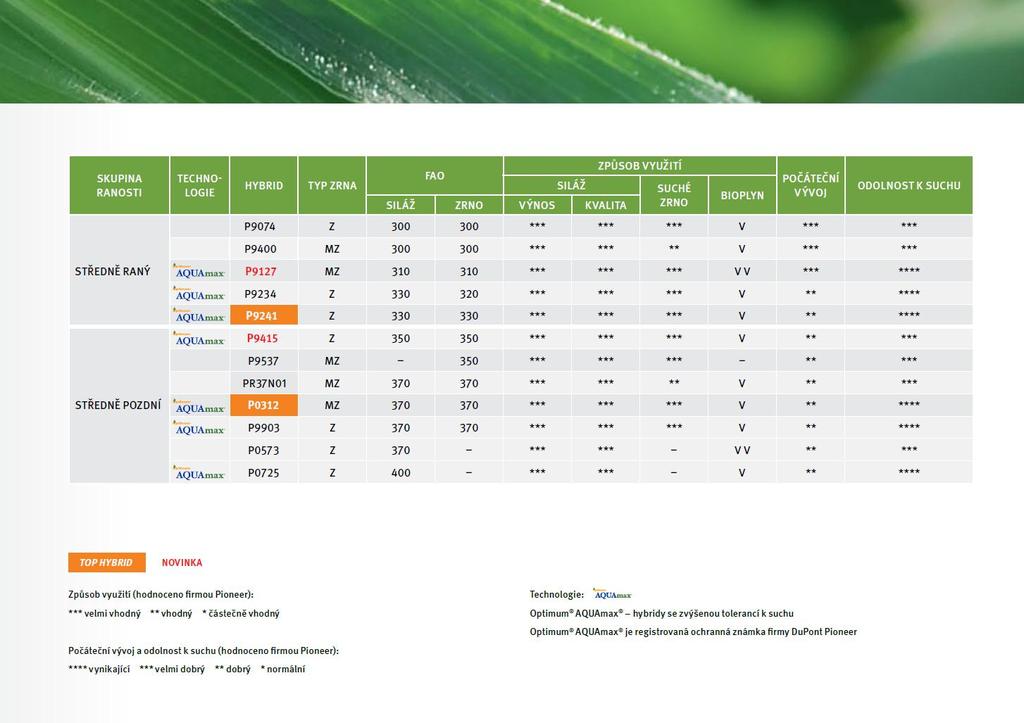Click the 'SKUPINA RANOSTI' column header
1024x723 pixels.
click(x=119, y=185)
